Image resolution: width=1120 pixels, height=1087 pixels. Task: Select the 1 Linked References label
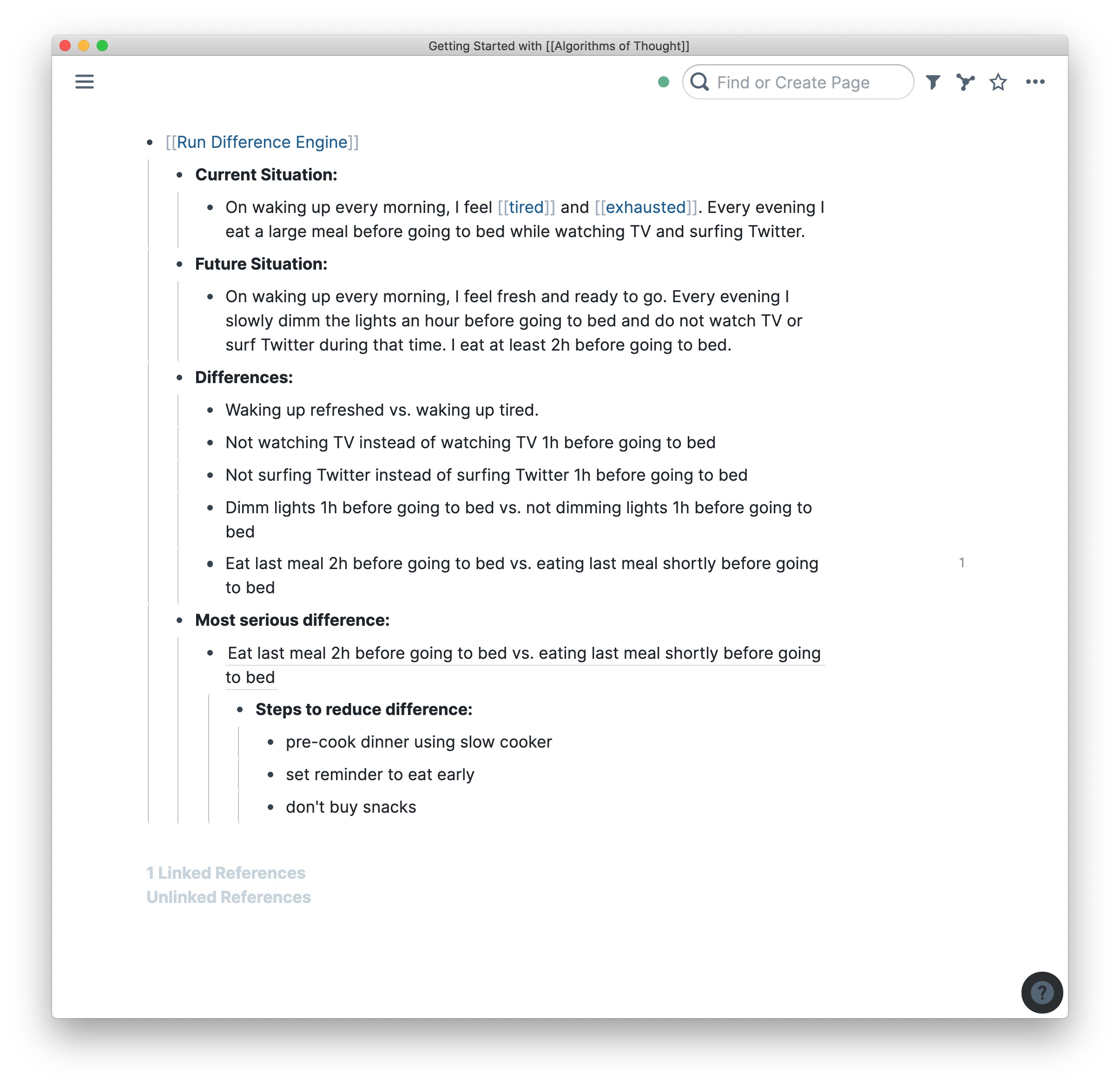click(x=225, y=872)
